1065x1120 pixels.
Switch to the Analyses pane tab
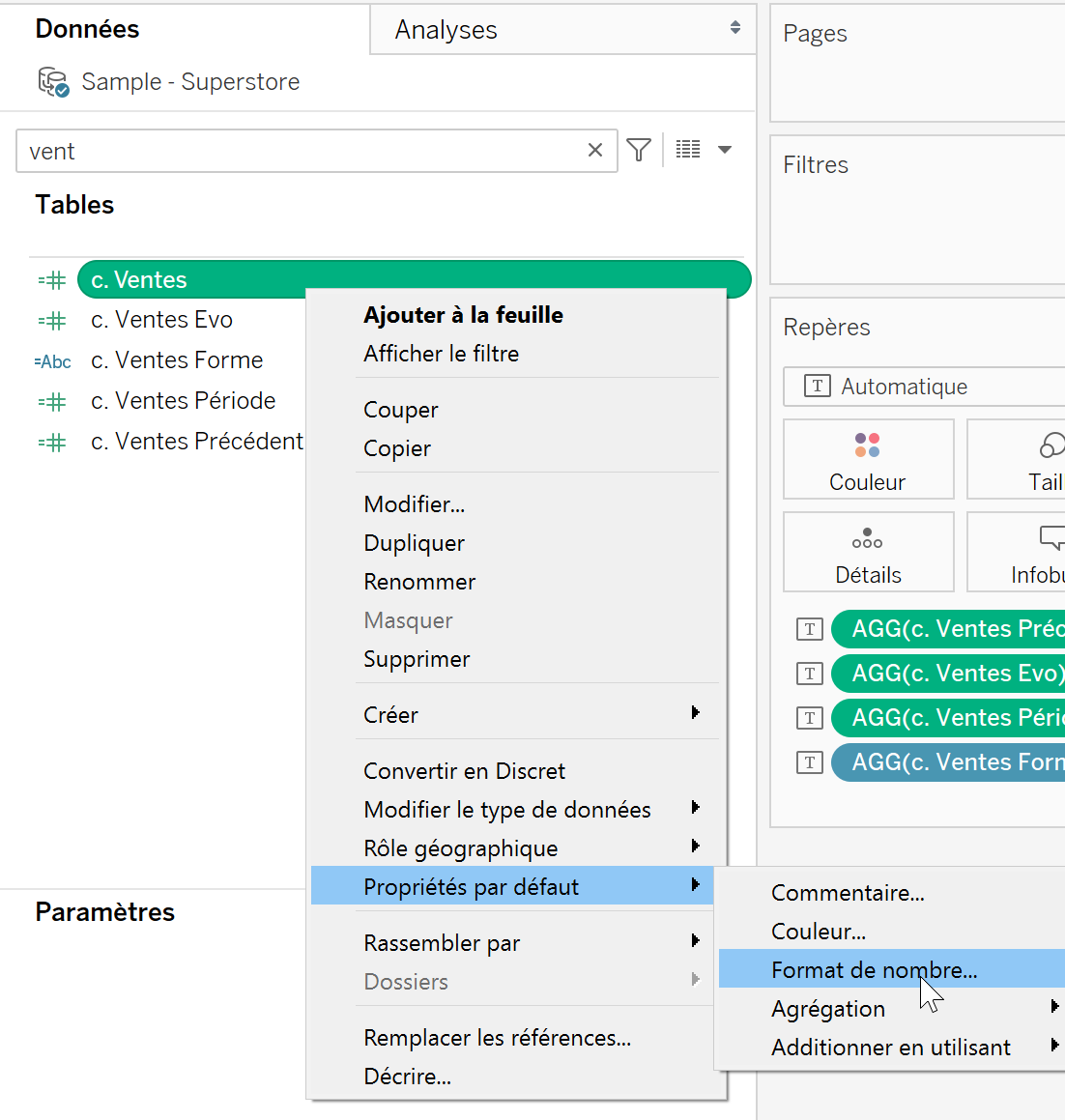[x=562, y=29]
